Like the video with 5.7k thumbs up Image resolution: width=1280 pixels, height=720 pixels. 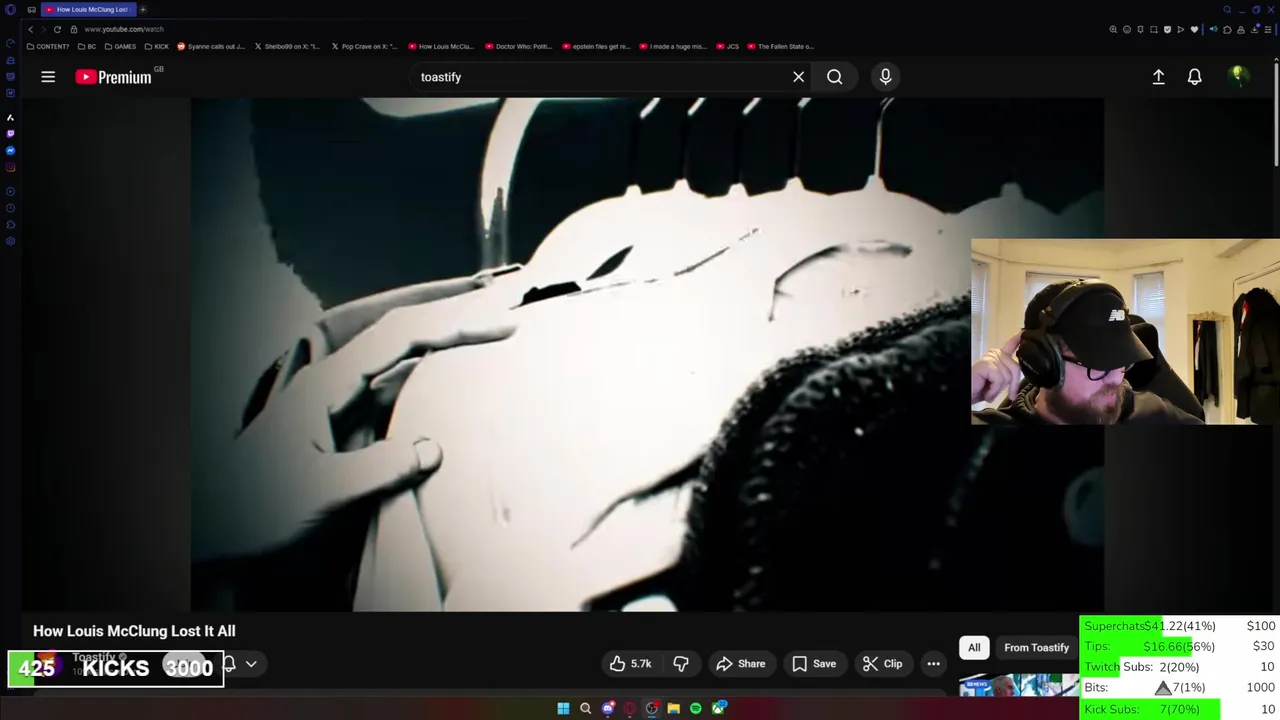coord(630,664)
